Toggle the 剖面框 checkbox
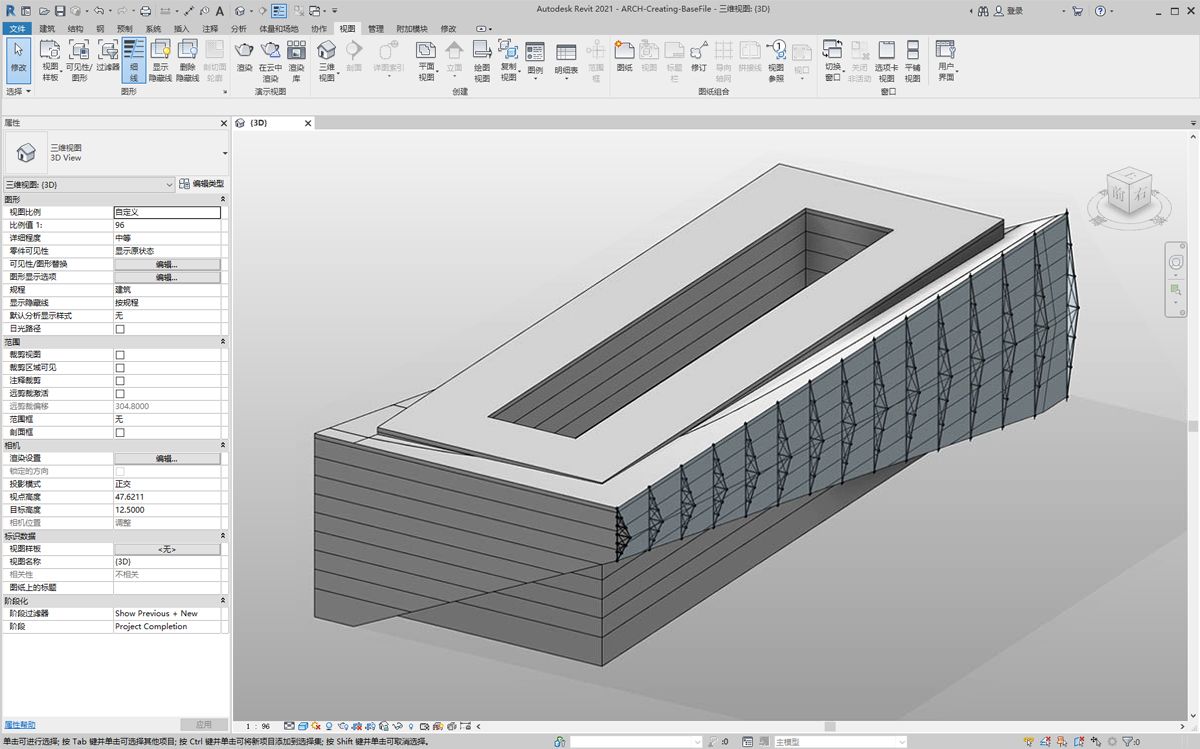 (120, 433)
